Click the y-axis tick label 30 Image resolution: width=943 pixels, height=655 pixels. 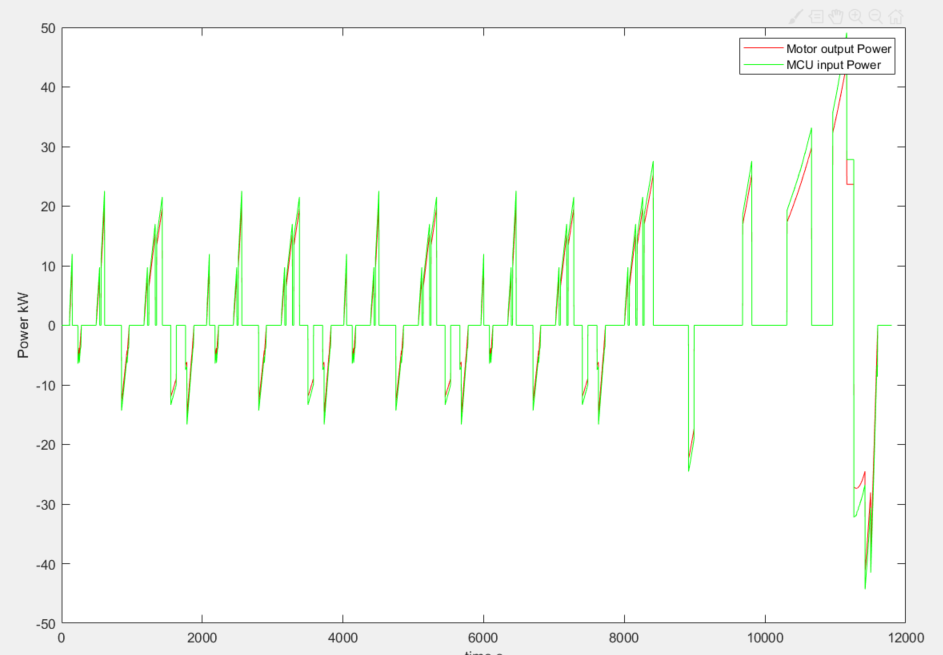[x=48, y=147]
